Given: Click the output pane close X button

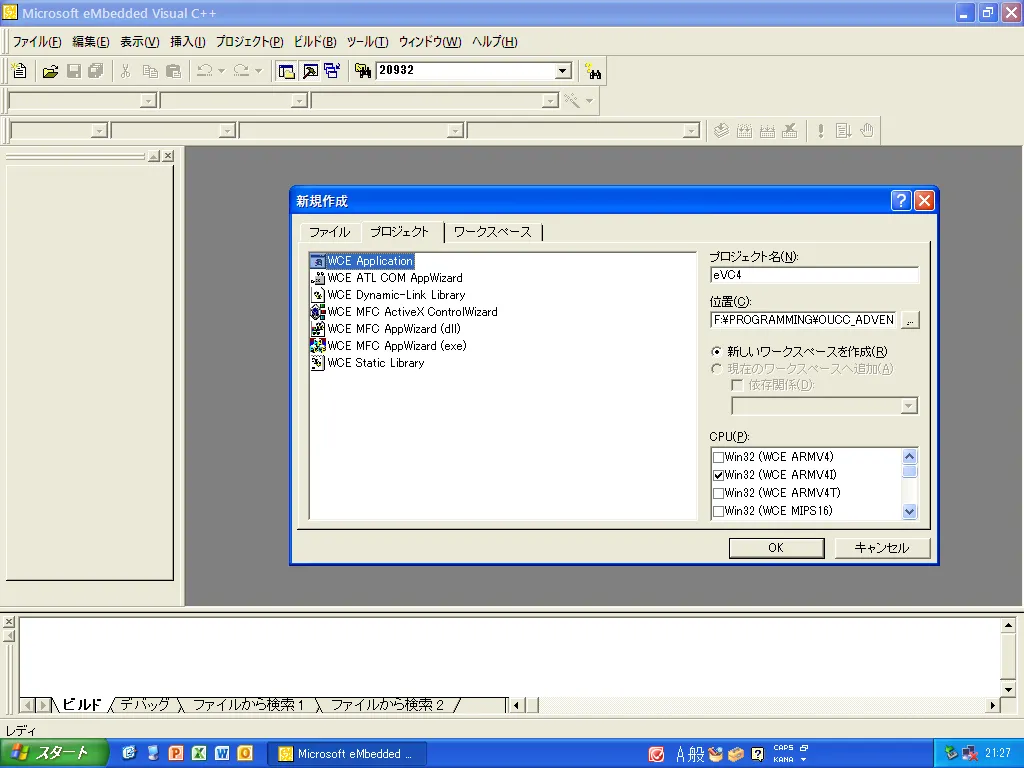Looking at the screenshot, I should pos(9,622).
